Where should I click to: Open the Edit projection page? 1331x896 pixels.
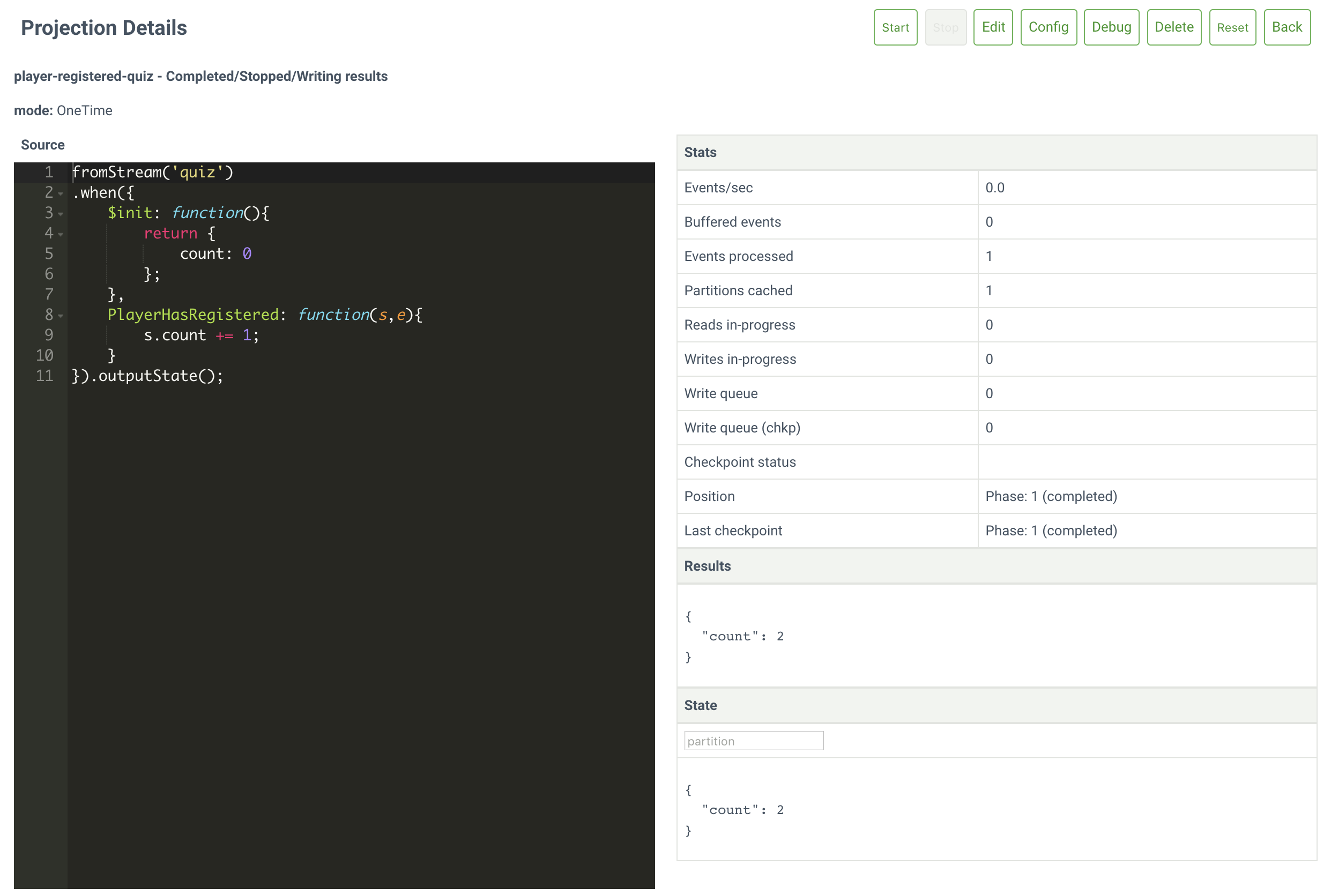[993, 27]
